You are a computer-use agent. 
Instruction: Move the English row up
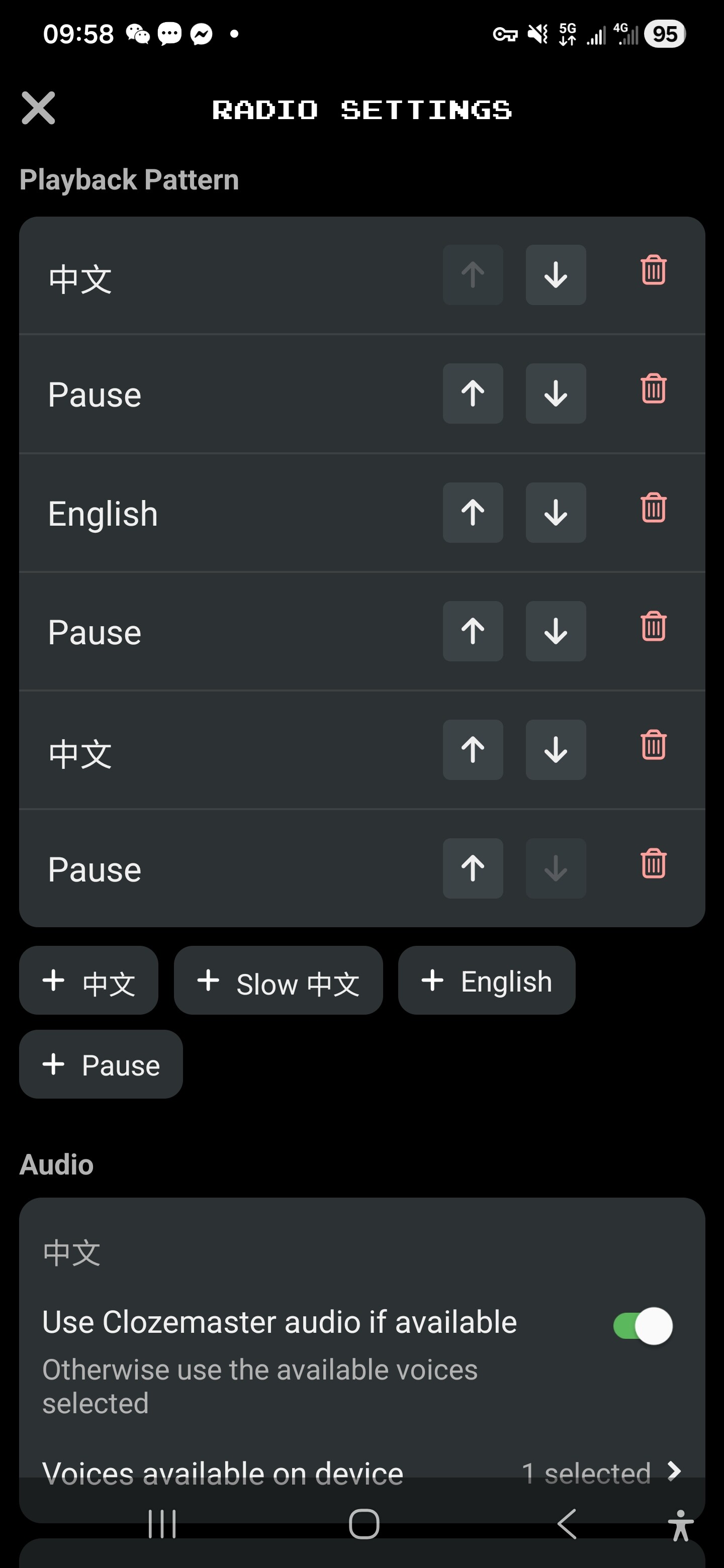(473, 513)
